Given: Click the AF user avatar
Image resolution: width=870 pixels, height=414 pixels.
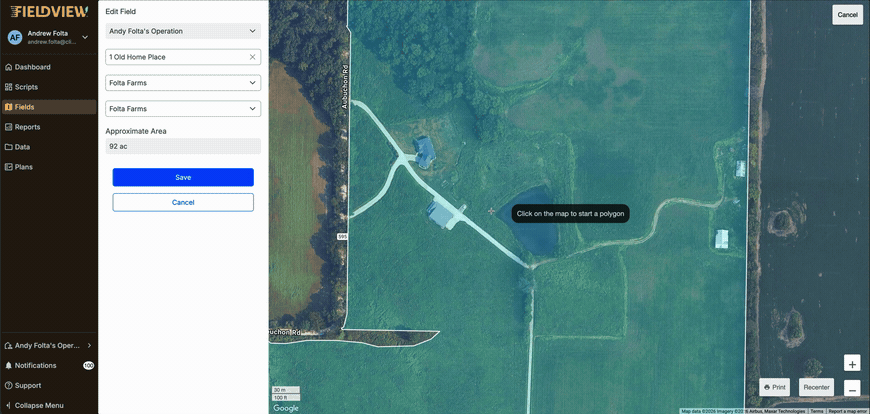Looking at the screenshot, I should point(15,37).
